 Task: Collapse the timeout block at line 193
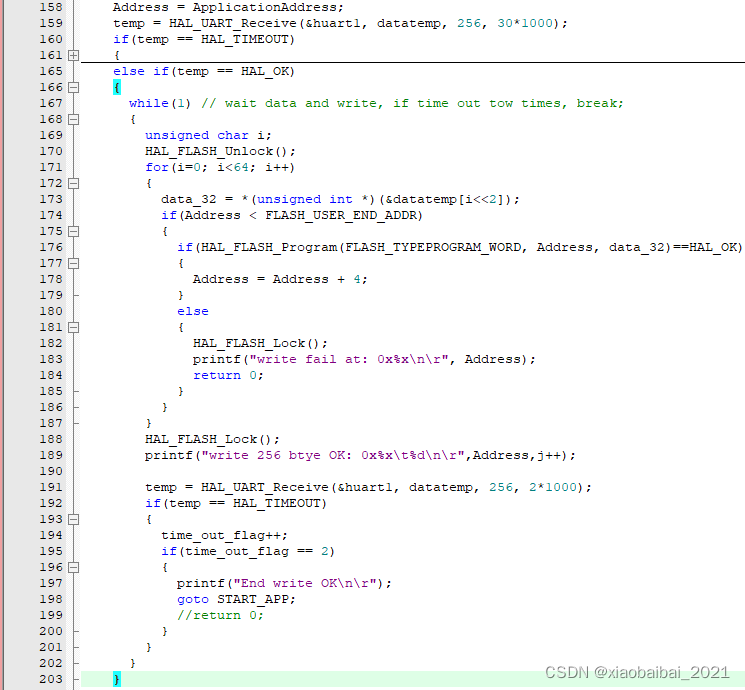coord(73,519)
